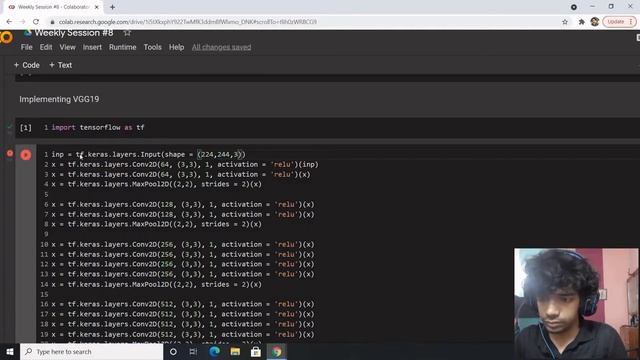Open Task View on taskbar
This screenshot has width=640, height=360.
(x=193, y=351)
